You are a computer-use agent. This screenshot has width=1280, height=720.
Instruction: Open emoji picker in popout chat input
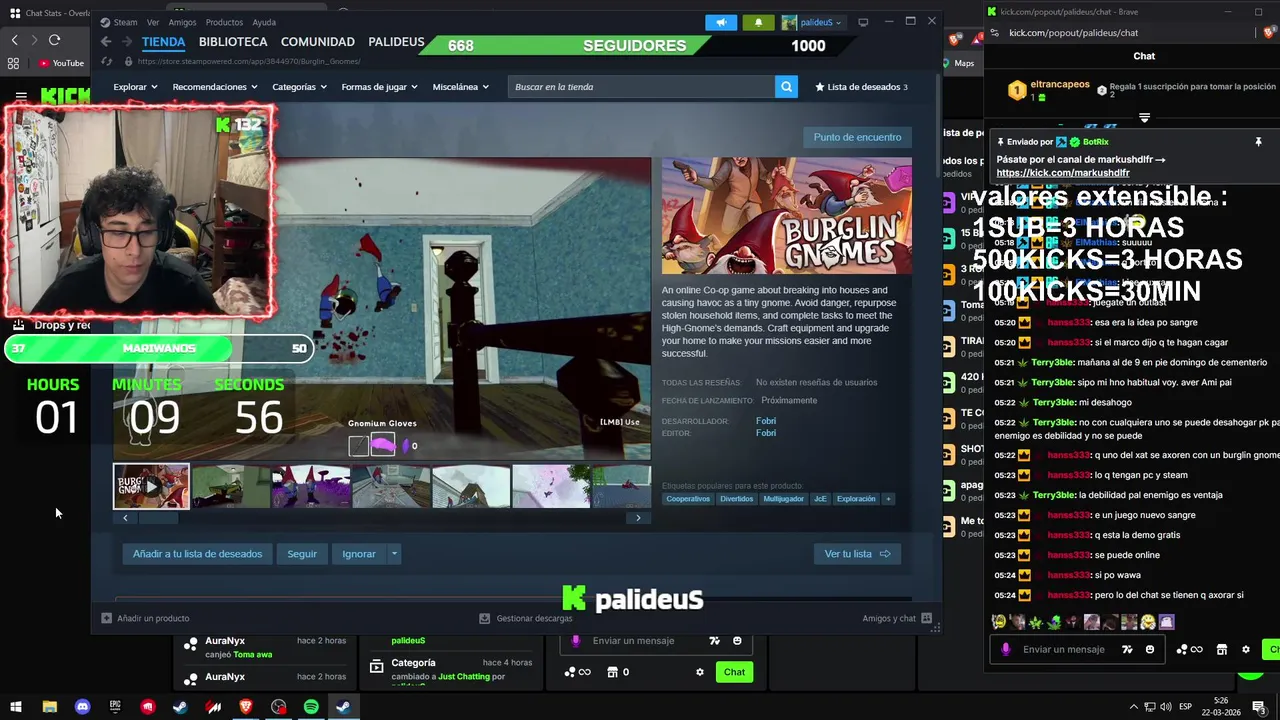click(1150, 650)
